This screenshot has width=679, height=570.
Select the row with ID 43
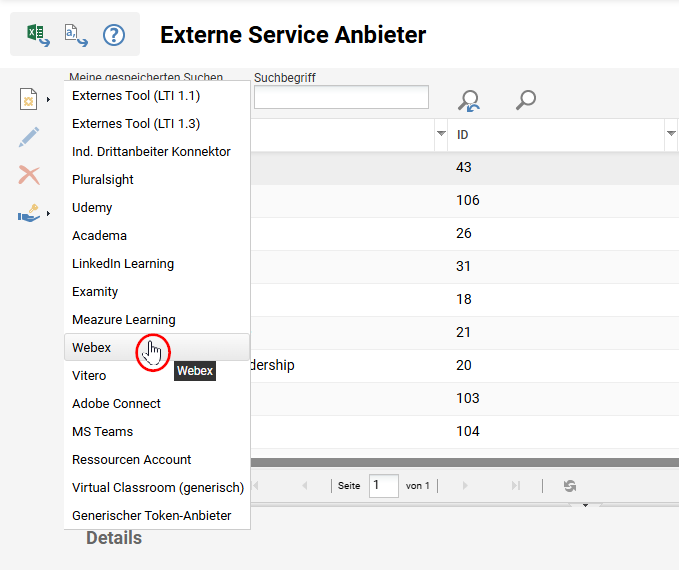[464, 168]
